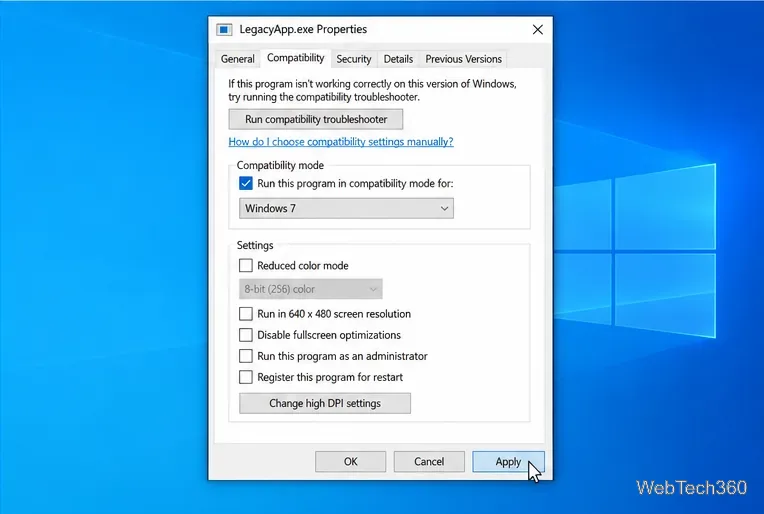
Task: Click the Cancel button
Action: [x=429, y=461]
